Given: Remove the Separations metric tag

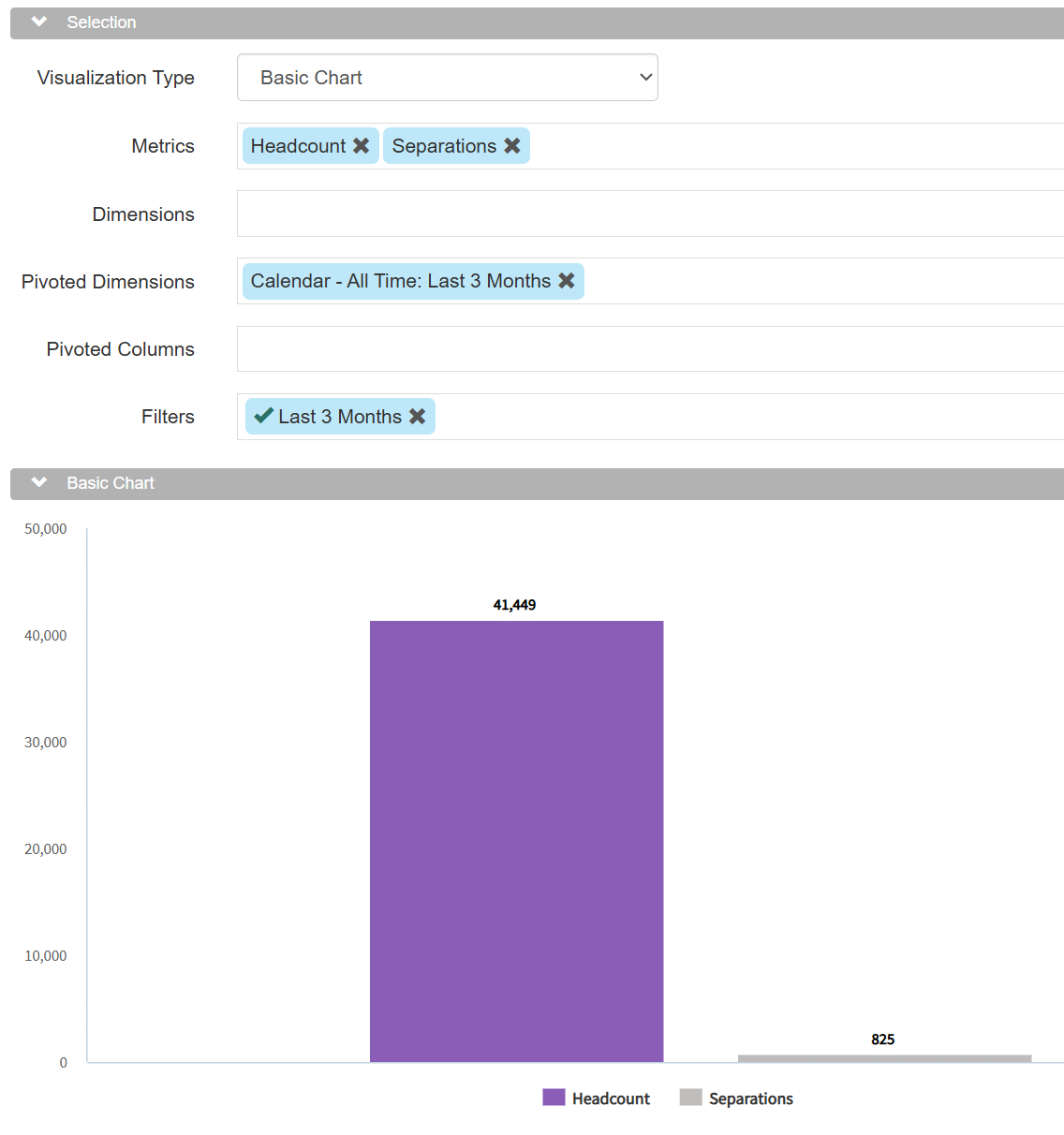Looking at the screenshot, I should coord(511,146).
